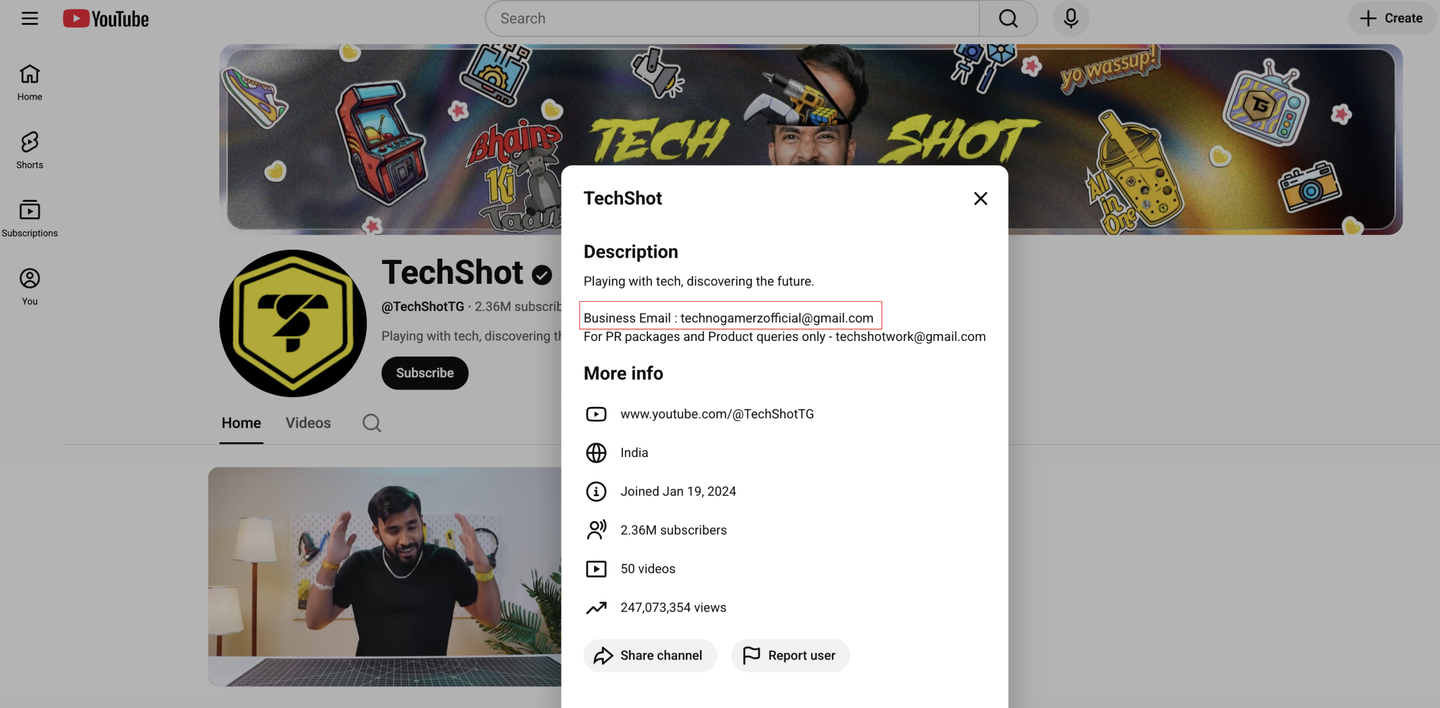The width and height of the screenshot is (1440, 708).
Task: Open the You sidebar section
Action: tap(30, 286)
